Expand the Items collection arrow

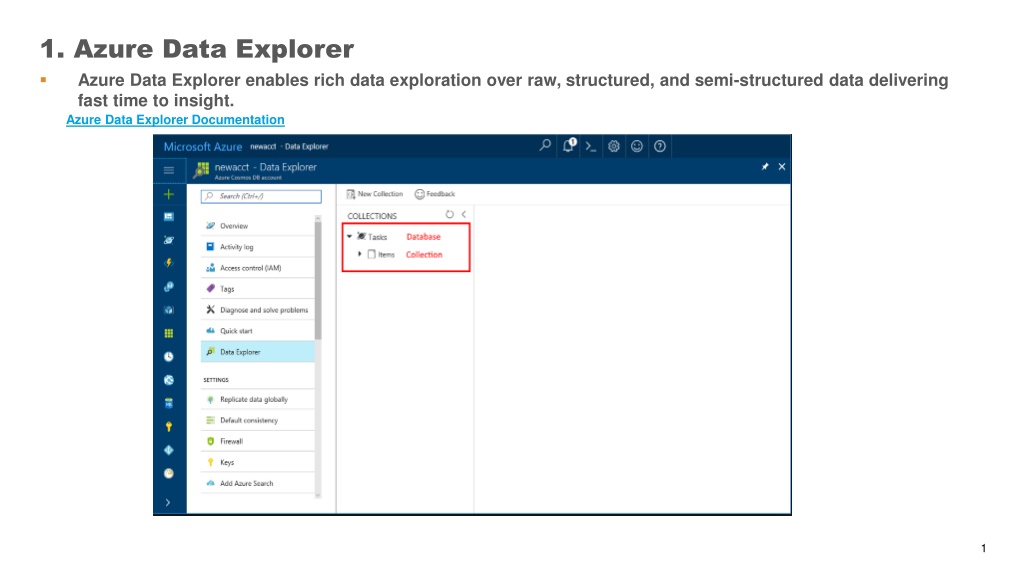pos(360,254)
